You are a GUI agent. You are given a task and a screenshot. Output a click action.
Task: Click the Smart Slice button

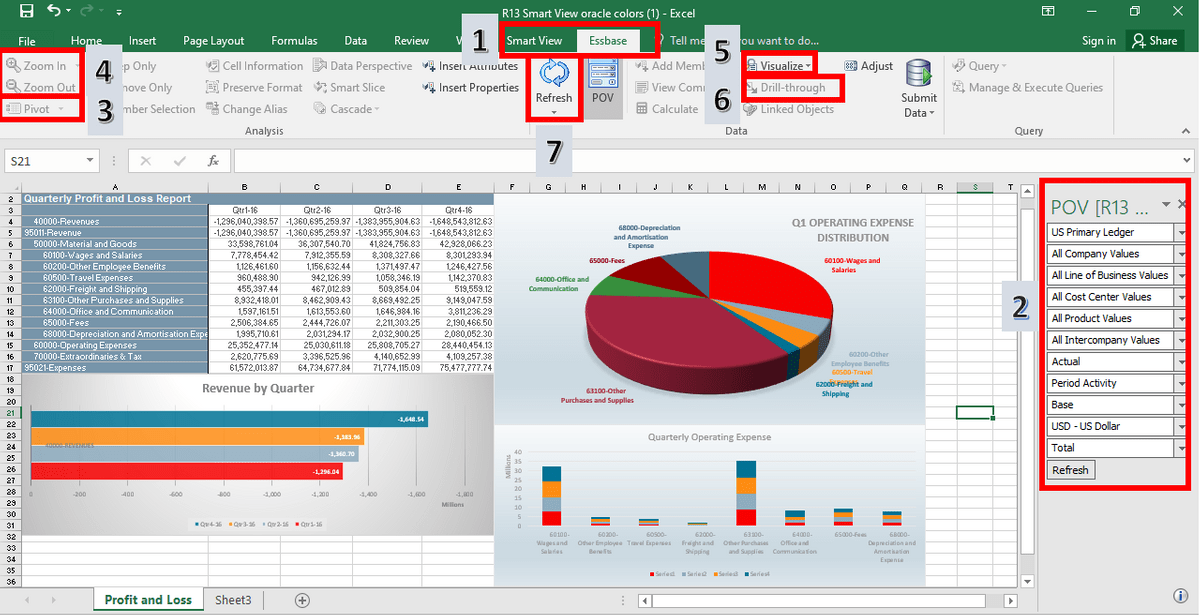pyautogui.click(x=348, y=88)
